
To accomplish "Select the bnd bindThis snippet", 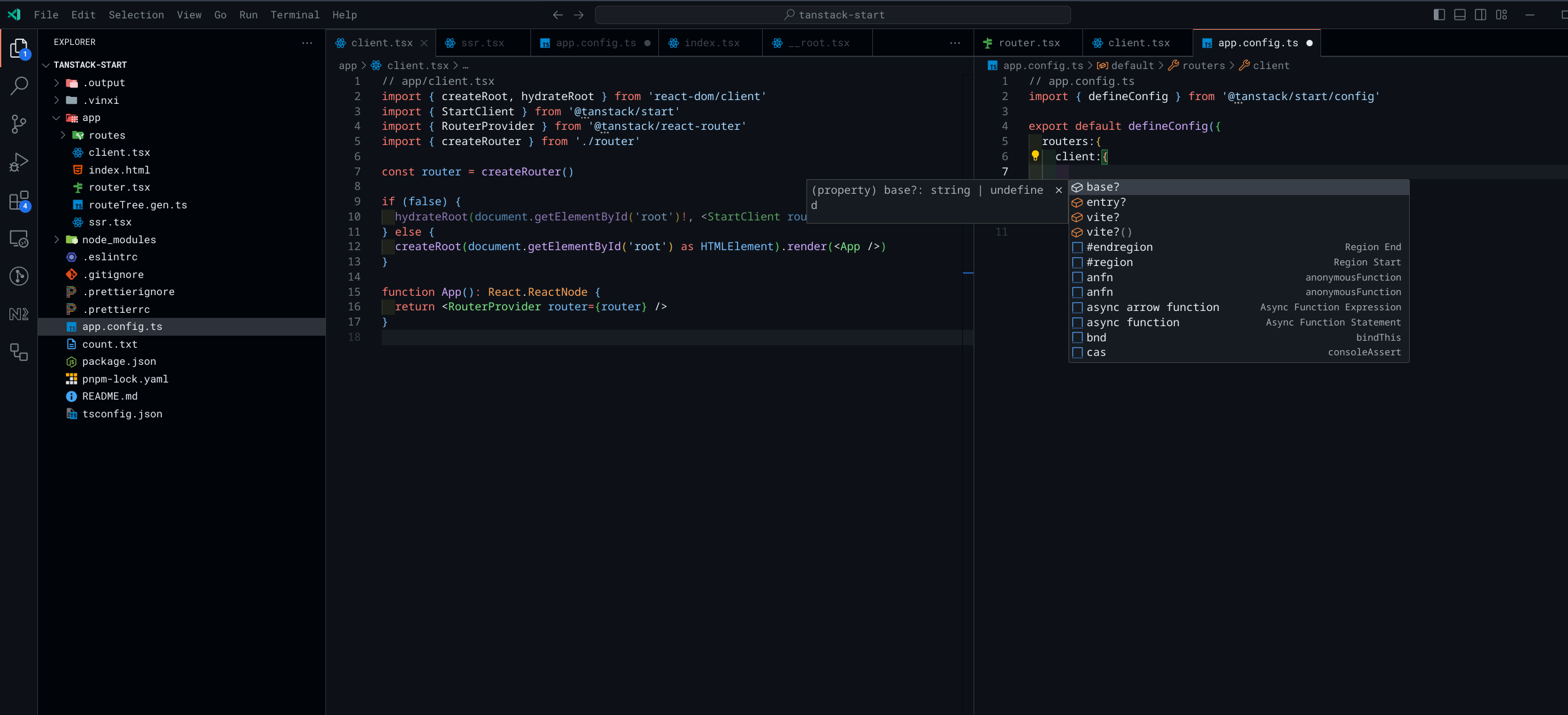I will click(1239, 338).
